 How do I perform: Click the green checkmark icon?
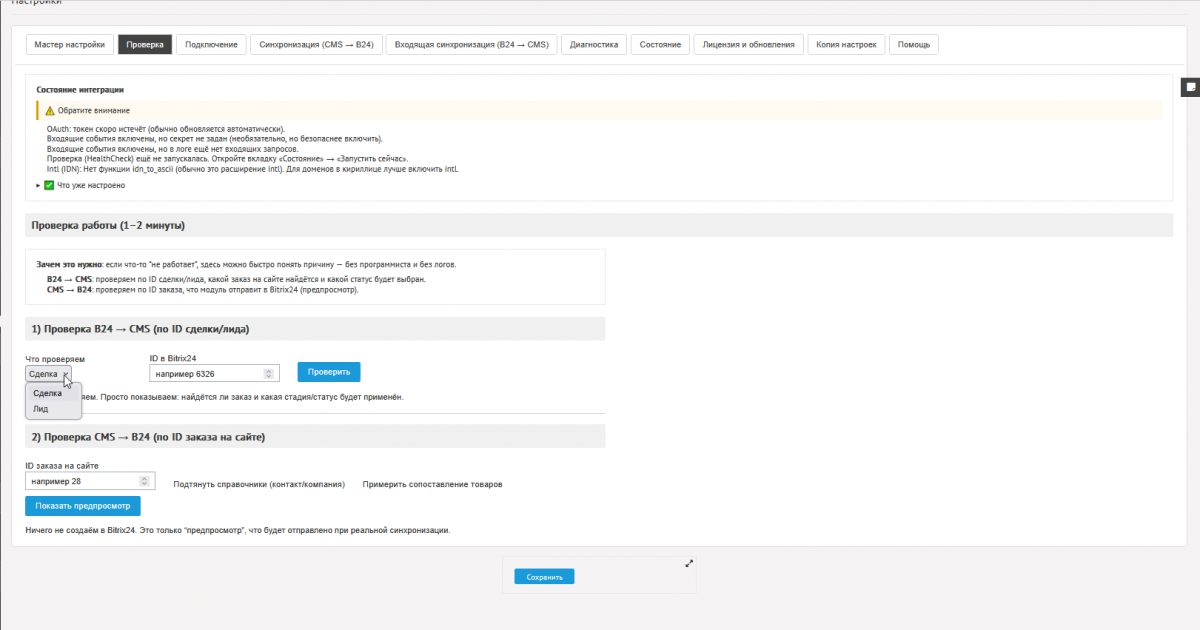click(49, 185)
